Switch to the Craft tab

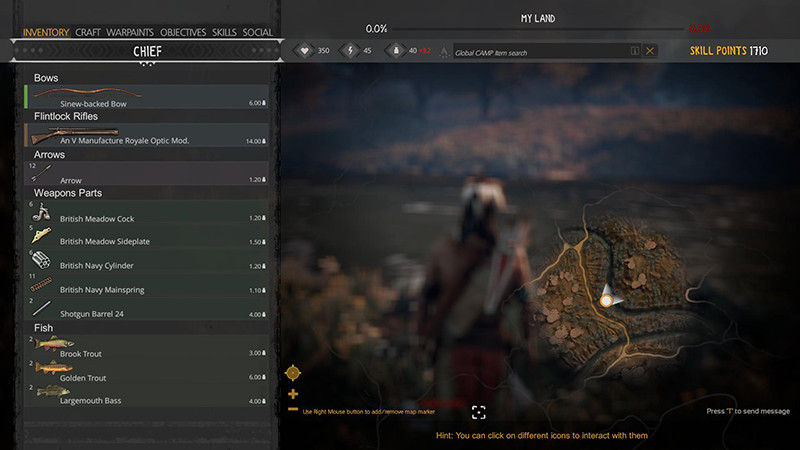88,32
